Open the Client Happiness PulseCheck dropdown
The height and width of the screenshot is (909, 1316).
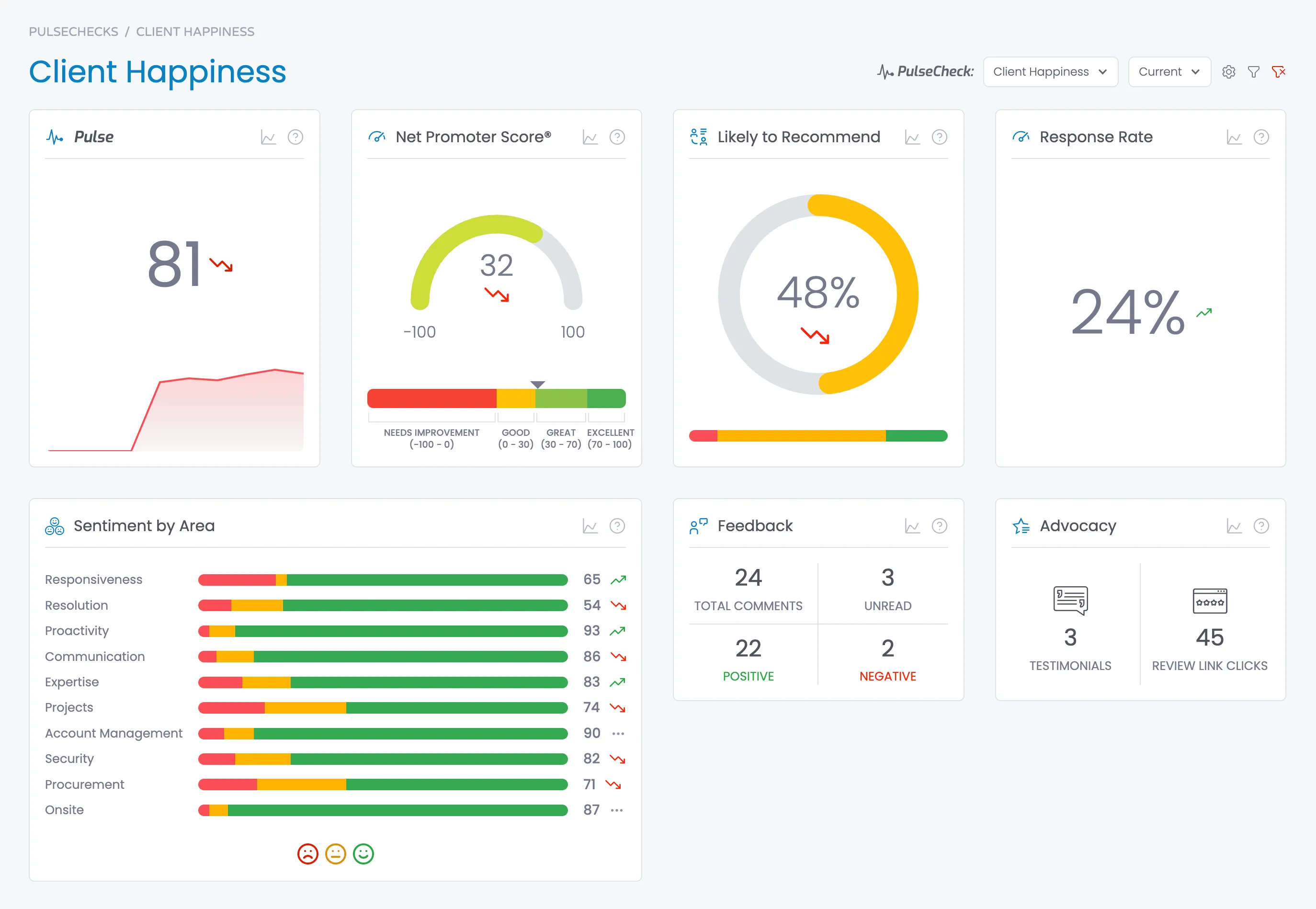1051,72
